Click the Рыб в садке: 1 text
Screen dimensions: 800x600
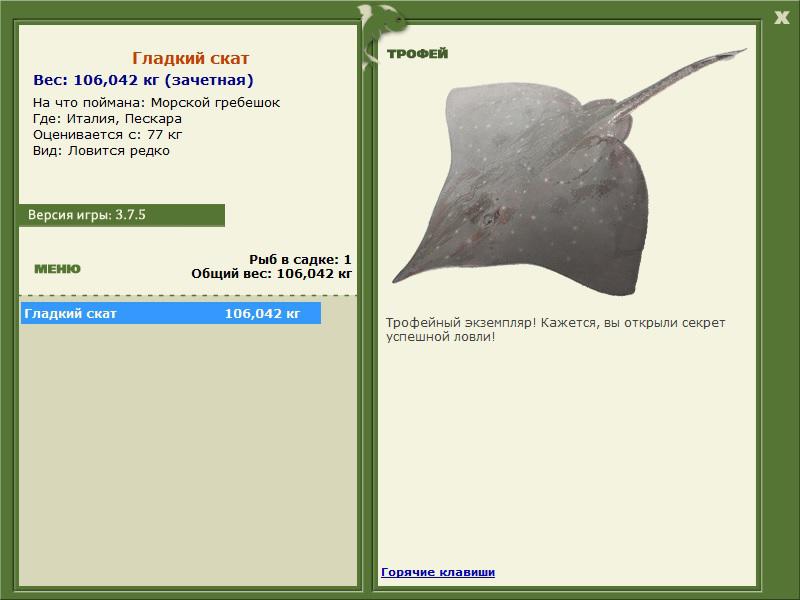coord(300,260)
